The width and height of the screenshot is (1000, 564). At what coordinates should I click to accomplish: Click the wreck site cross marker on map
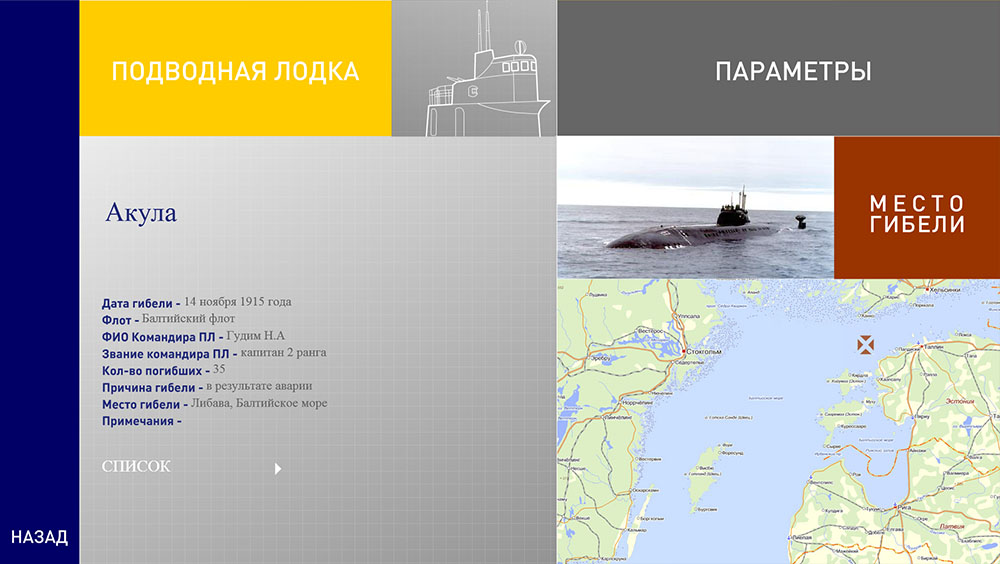pyautogui.click(x=865, y=345)
